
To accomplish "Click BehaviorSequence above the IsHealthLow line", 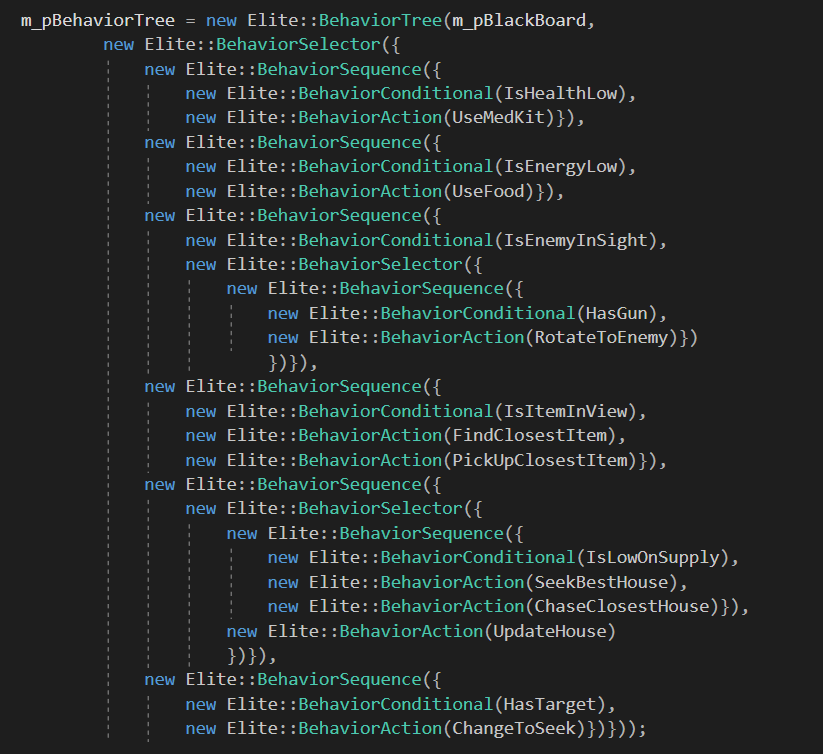I will click(339, 69).
